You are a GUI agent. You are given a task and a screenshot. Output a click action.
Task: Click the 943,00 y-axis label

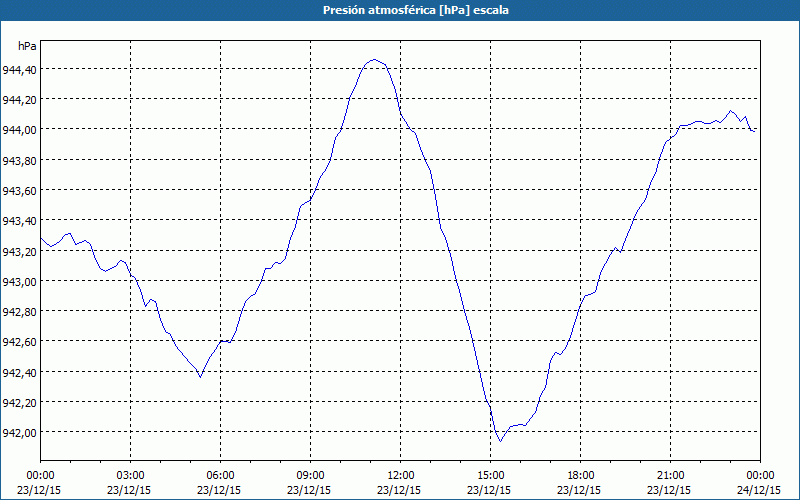coord(19,281)
